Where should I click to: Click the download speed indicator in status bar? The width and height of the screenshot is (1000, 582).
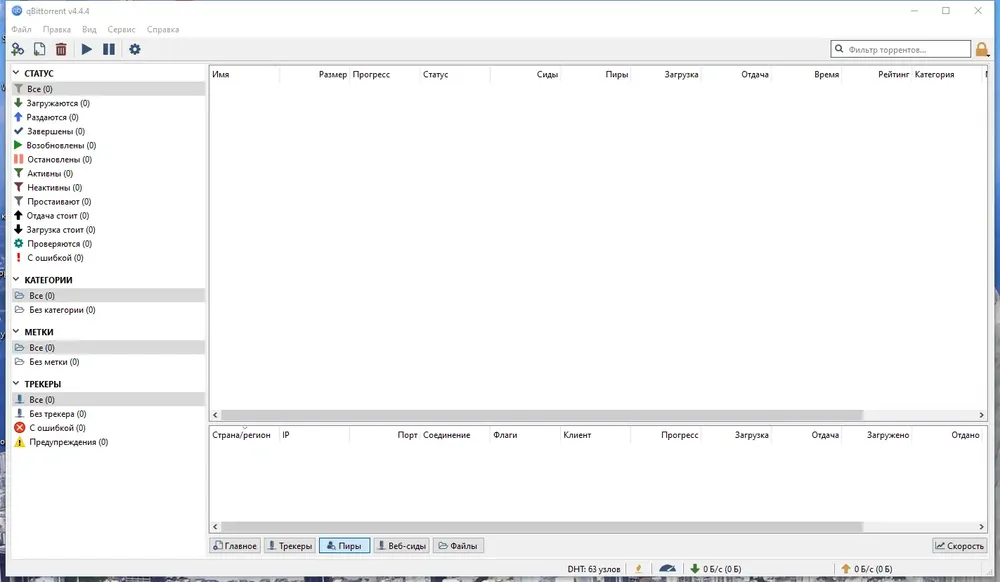[x=716, y=569]
